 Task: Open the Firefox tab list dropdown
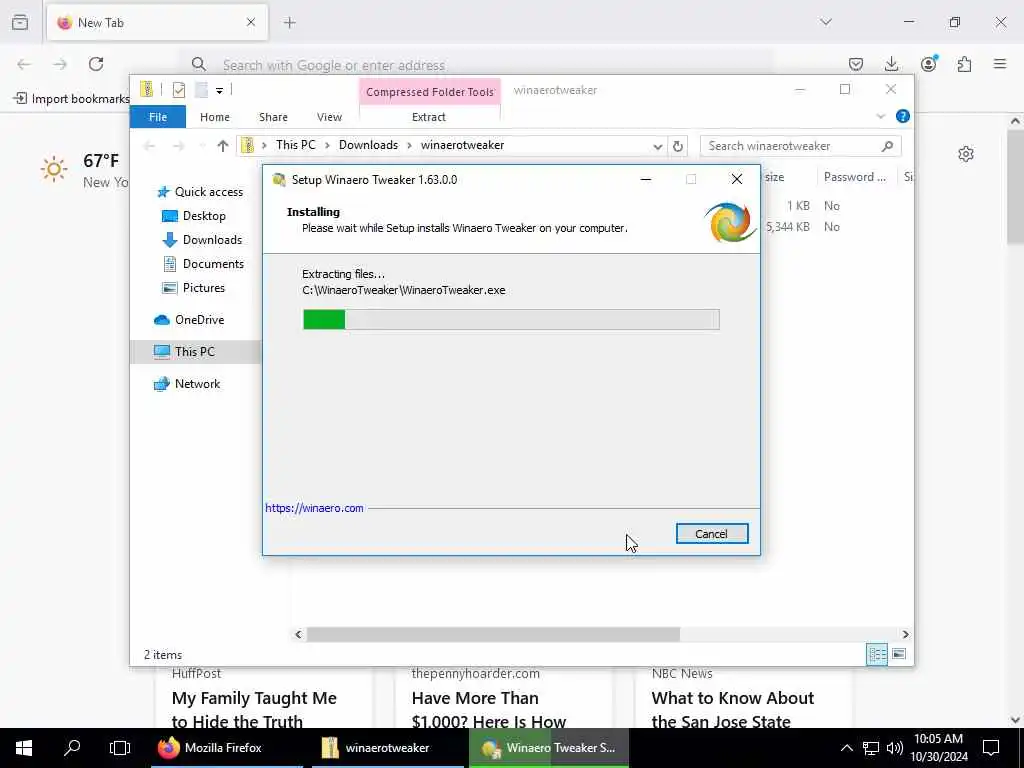click(826, 22)
